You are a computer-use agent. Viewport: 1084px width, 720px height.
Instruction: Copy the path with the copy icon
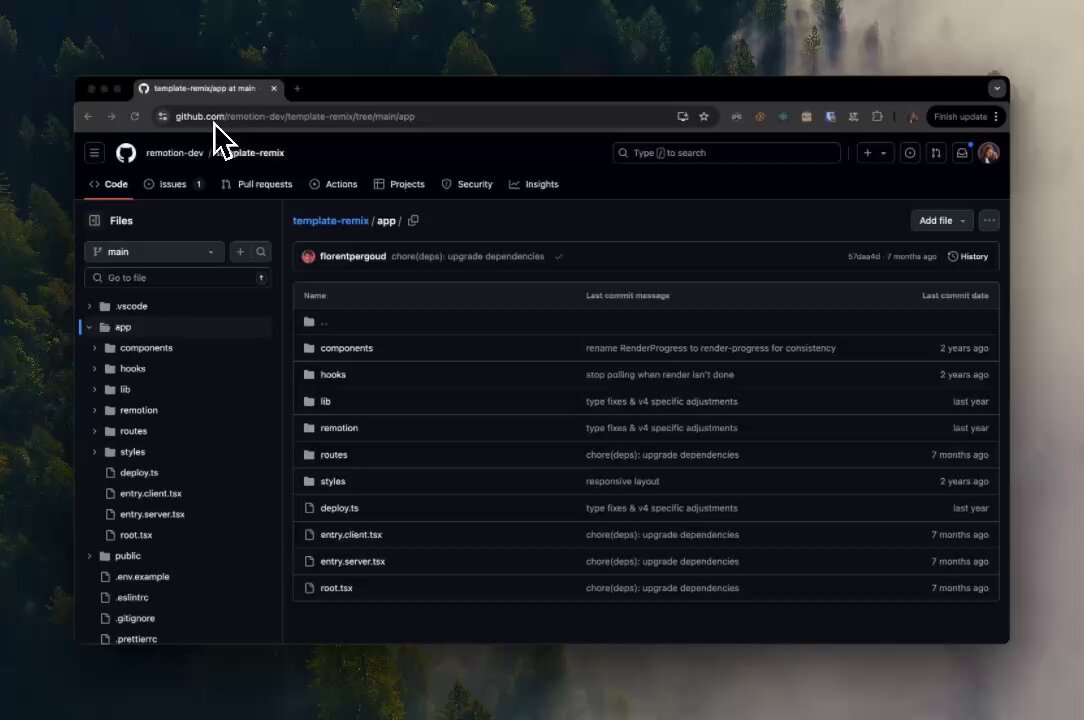click(x=413, y=221)
